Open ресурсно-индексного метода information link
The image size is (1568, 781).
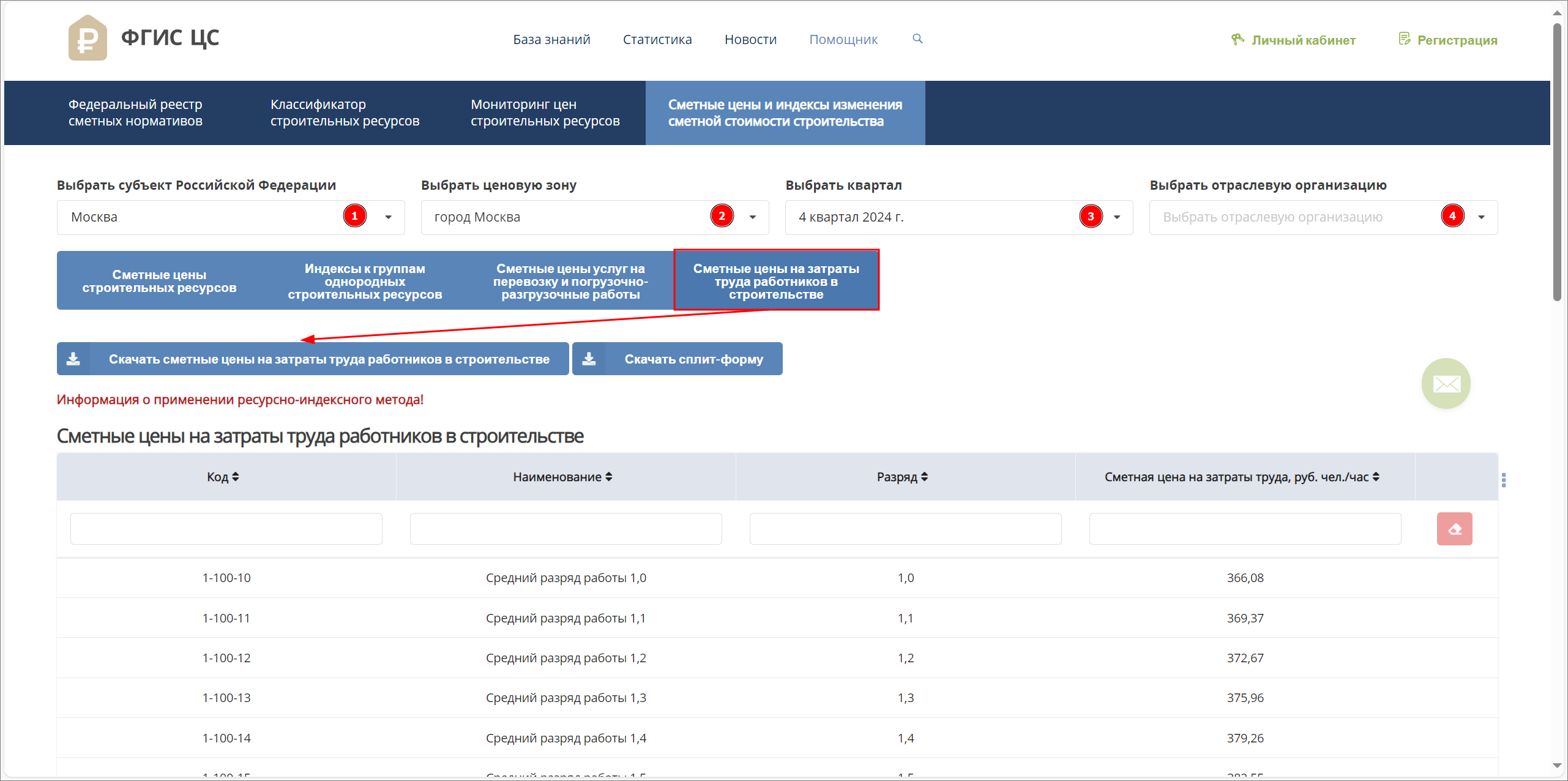click(x=240, y=400)
